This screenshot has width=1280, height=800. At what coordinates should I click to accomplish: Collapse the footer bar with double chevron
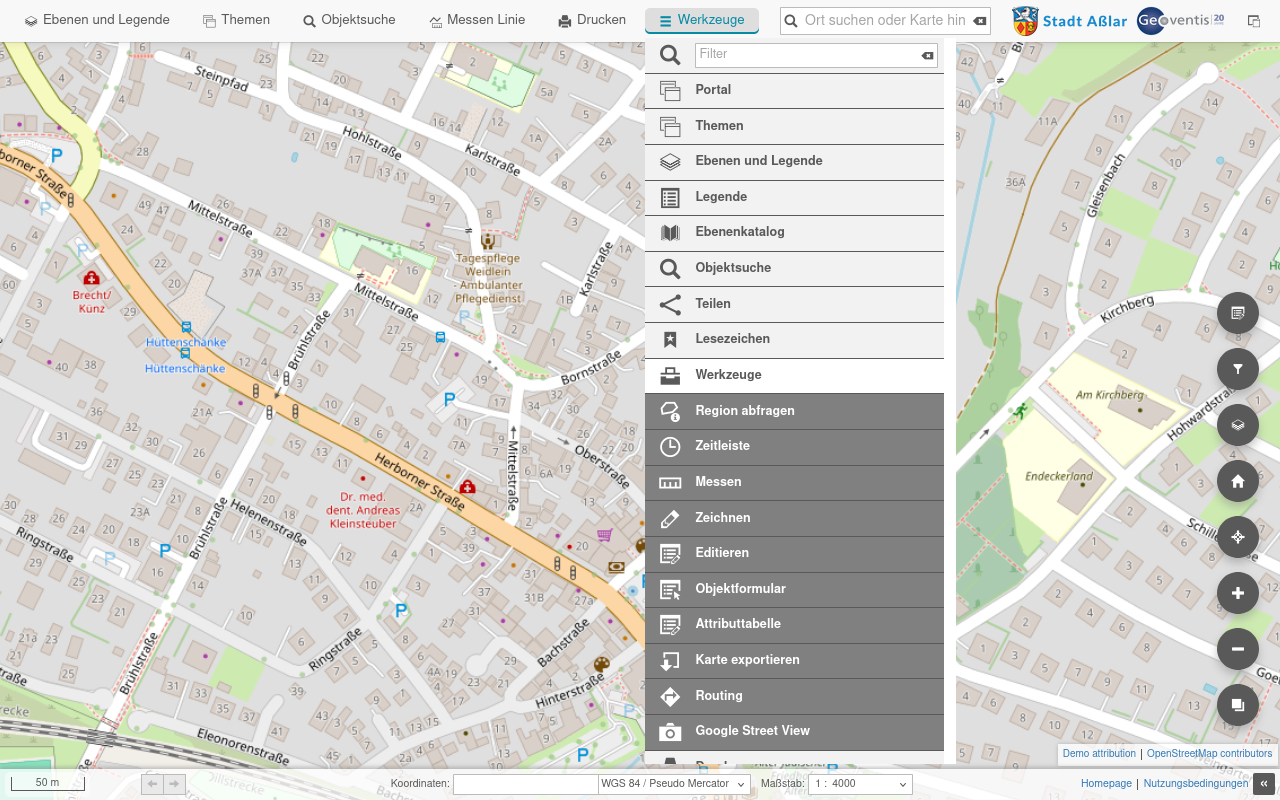click(1264, 784)
